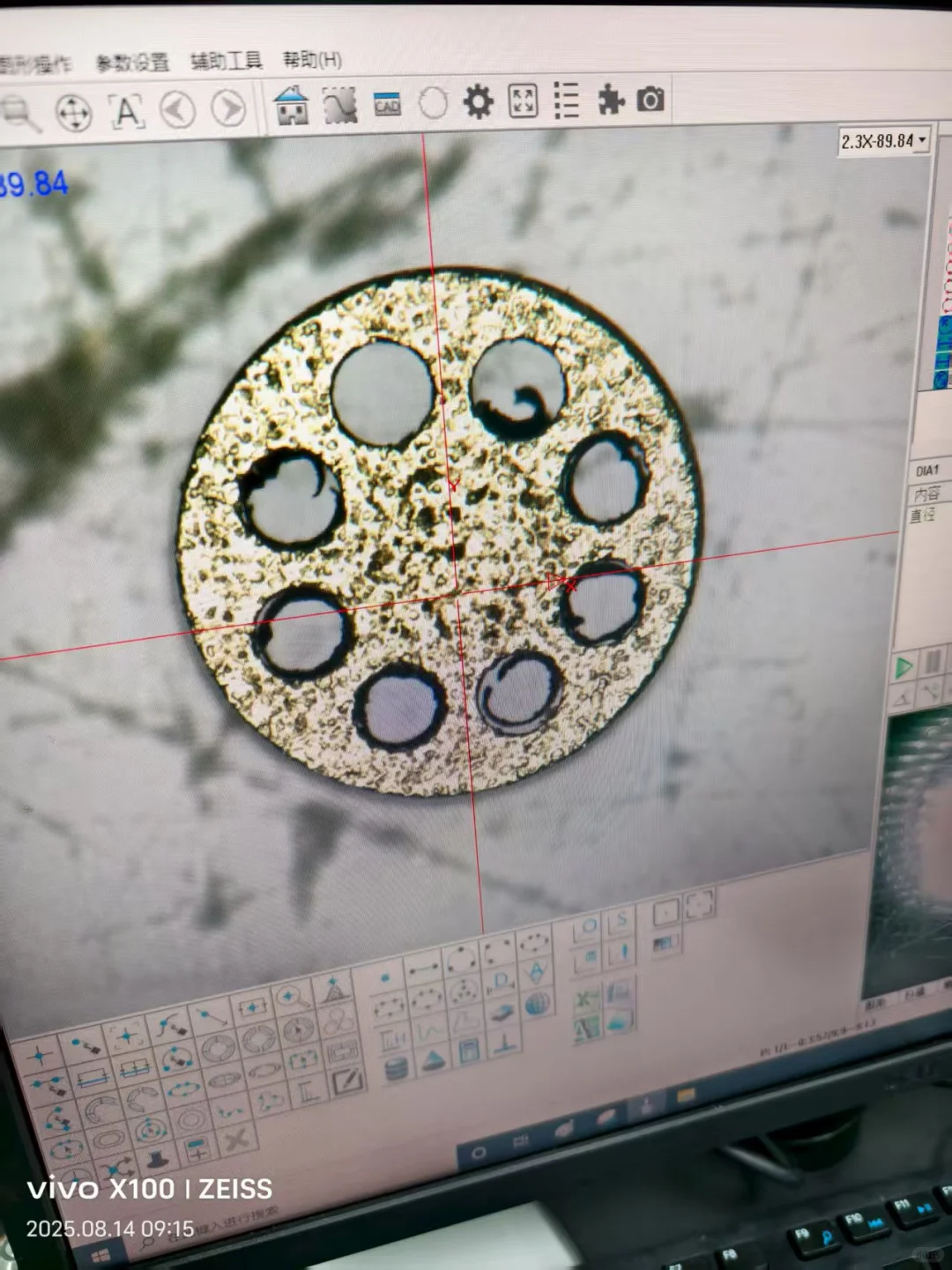This screenshot has height=1270, width=952.
Task: Toggle fullscreen with the expand-arrows icon
Action: tap(523, 100)
